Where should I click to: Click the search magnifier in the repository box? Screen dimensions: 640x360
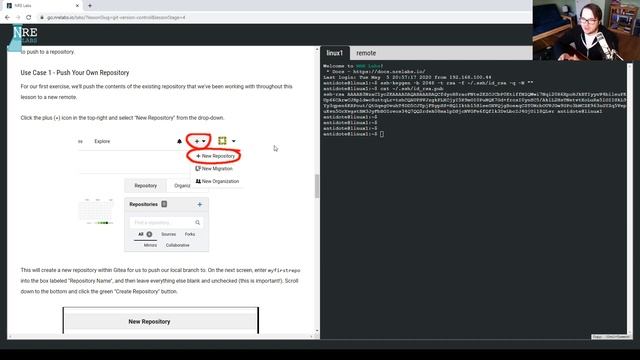click(198, 222)
